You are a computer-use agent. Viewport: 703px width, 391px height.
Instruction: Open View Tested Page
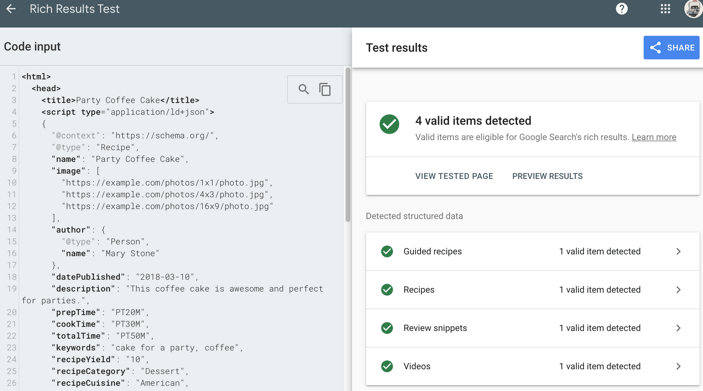[x=454, y=176]
